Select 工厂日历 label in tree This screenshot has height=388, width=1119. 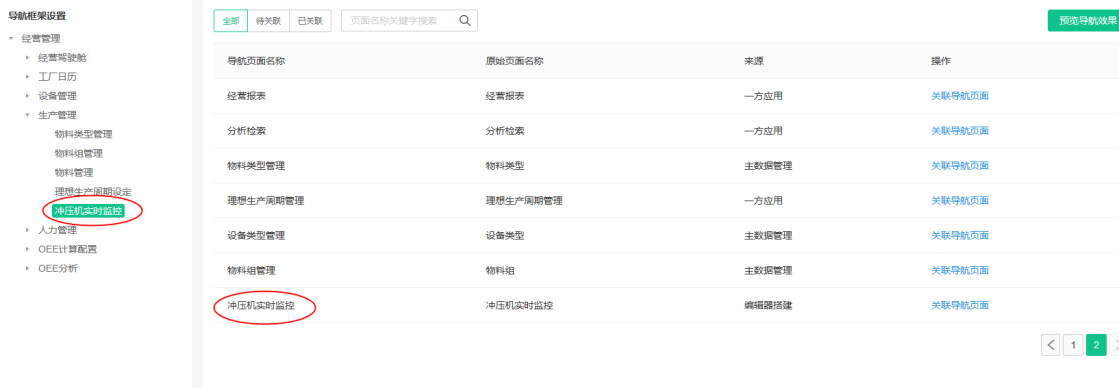pyautogui.click(x=57, y=76)
